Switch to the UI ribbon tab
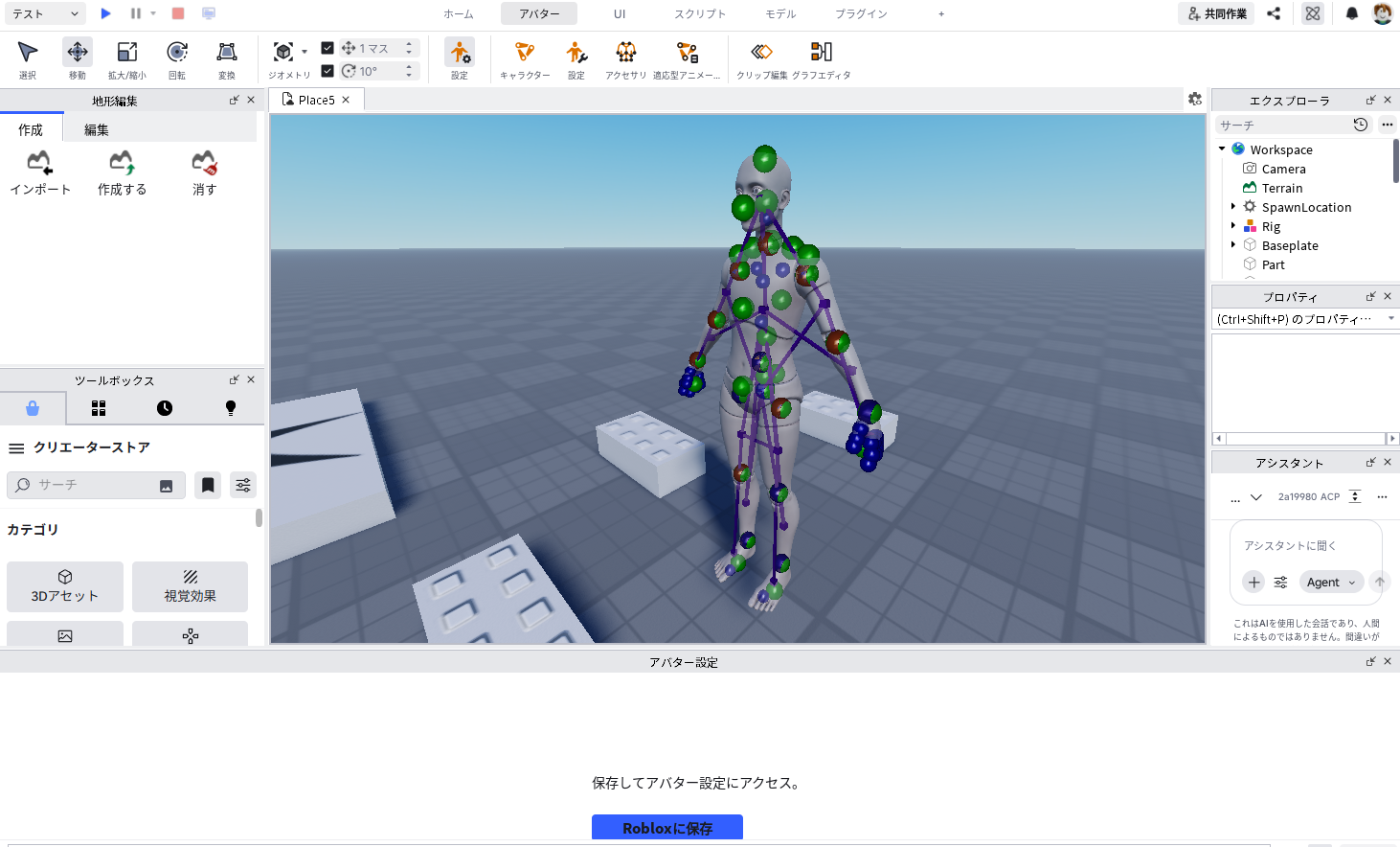The width and height of the screenshot is (1400, 847). tap(620, 13)
